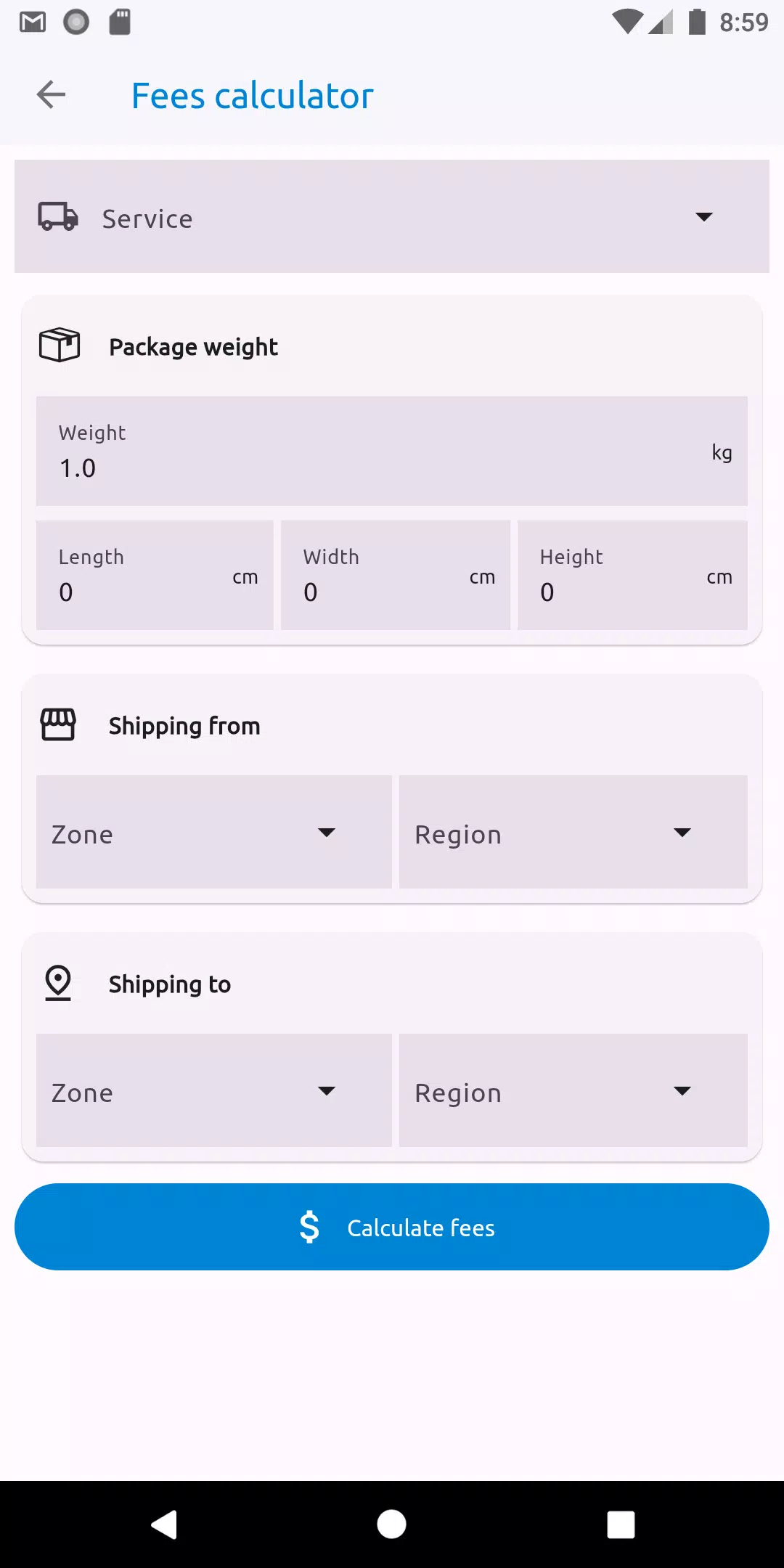Expand the Shipping from Region dropdown
Screen dimensions: 784x1568
[573, 832]
